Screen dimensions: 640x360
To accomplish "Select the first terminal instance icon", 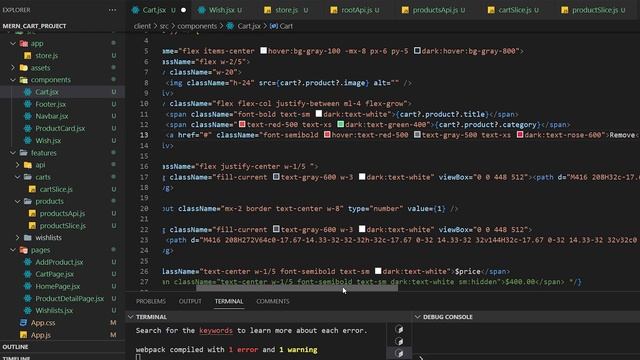I will pos(399,329).
